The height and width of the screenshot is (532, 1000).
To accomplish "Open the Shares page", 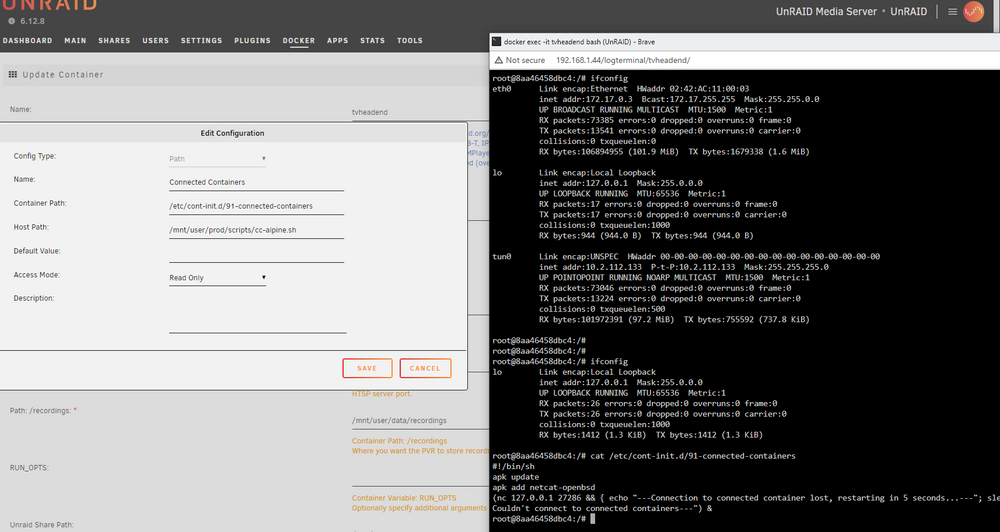I will pyautogui.click(x=114, y=40).
